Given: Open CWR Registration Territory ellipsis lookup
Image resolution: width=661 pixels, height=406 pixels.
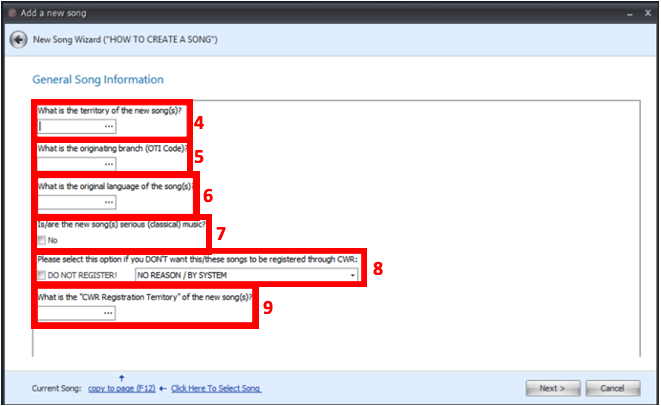Looking at the screenshot, I should pyautogui.click(x=108, y=314).
